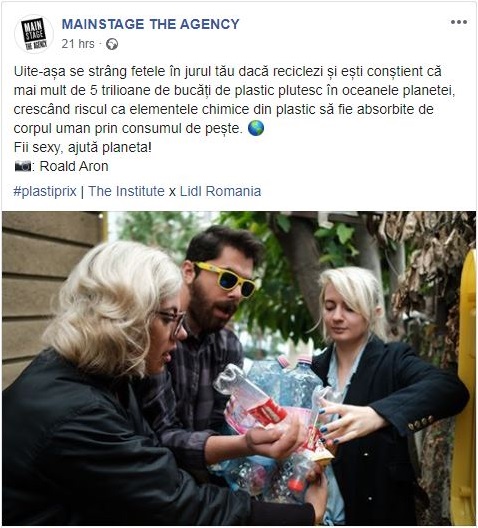The image size is (478, 528).
Task: Click the camera emoji before Roald Aron
Action: (x=23, y=166)
